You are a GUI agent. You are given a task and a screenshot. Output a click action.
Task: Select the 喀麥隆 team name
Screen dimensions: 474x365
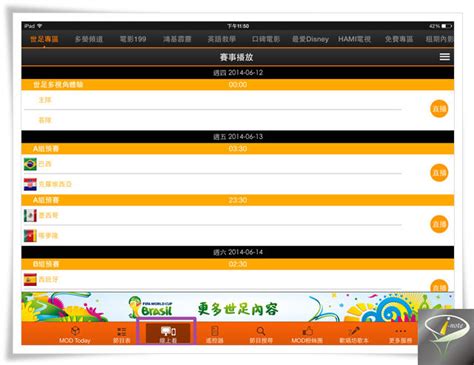point(48,236)
